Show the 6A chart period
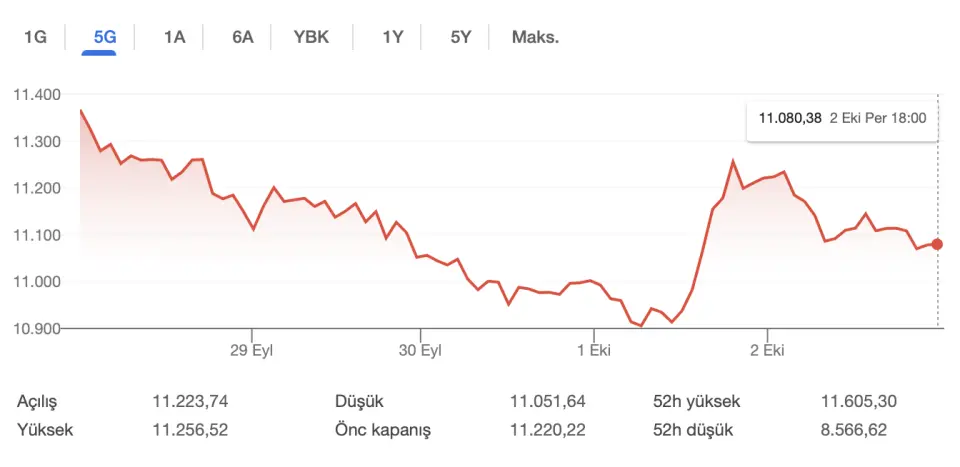 coord(243,38)
